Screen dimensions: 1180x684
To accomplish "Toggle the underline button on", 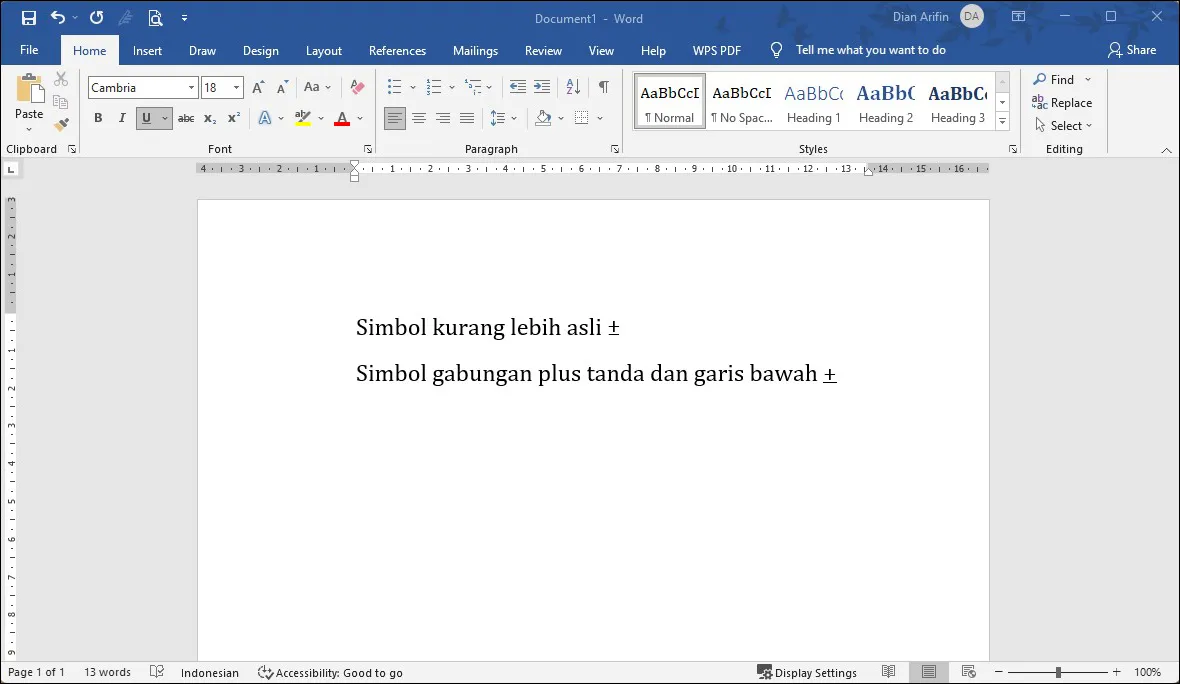I will [148, 118].
